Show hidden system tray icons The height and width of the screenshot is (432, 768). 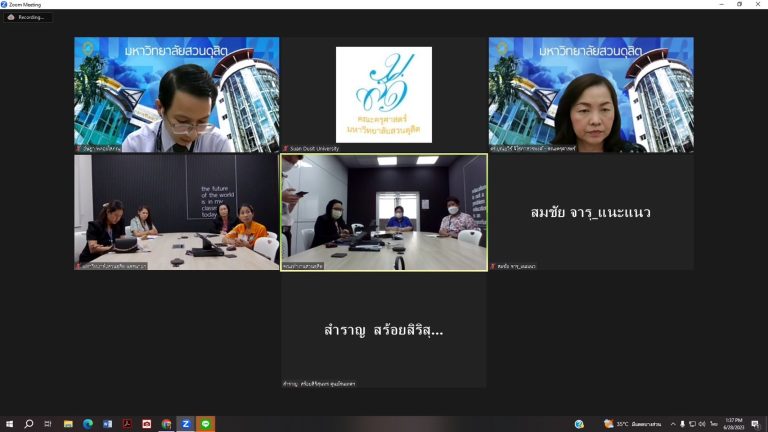pos(673,424)
